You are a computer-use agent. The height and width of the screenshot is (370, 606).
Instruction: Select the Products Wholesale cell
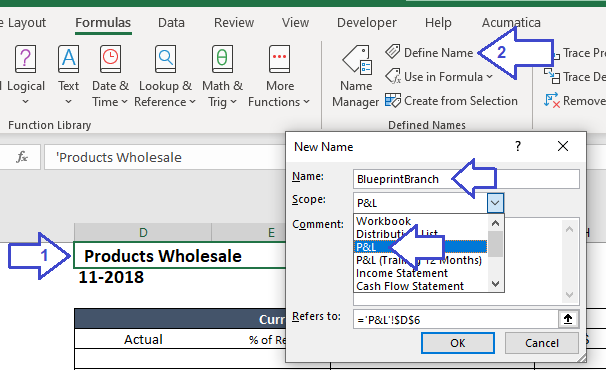point(180,256)
